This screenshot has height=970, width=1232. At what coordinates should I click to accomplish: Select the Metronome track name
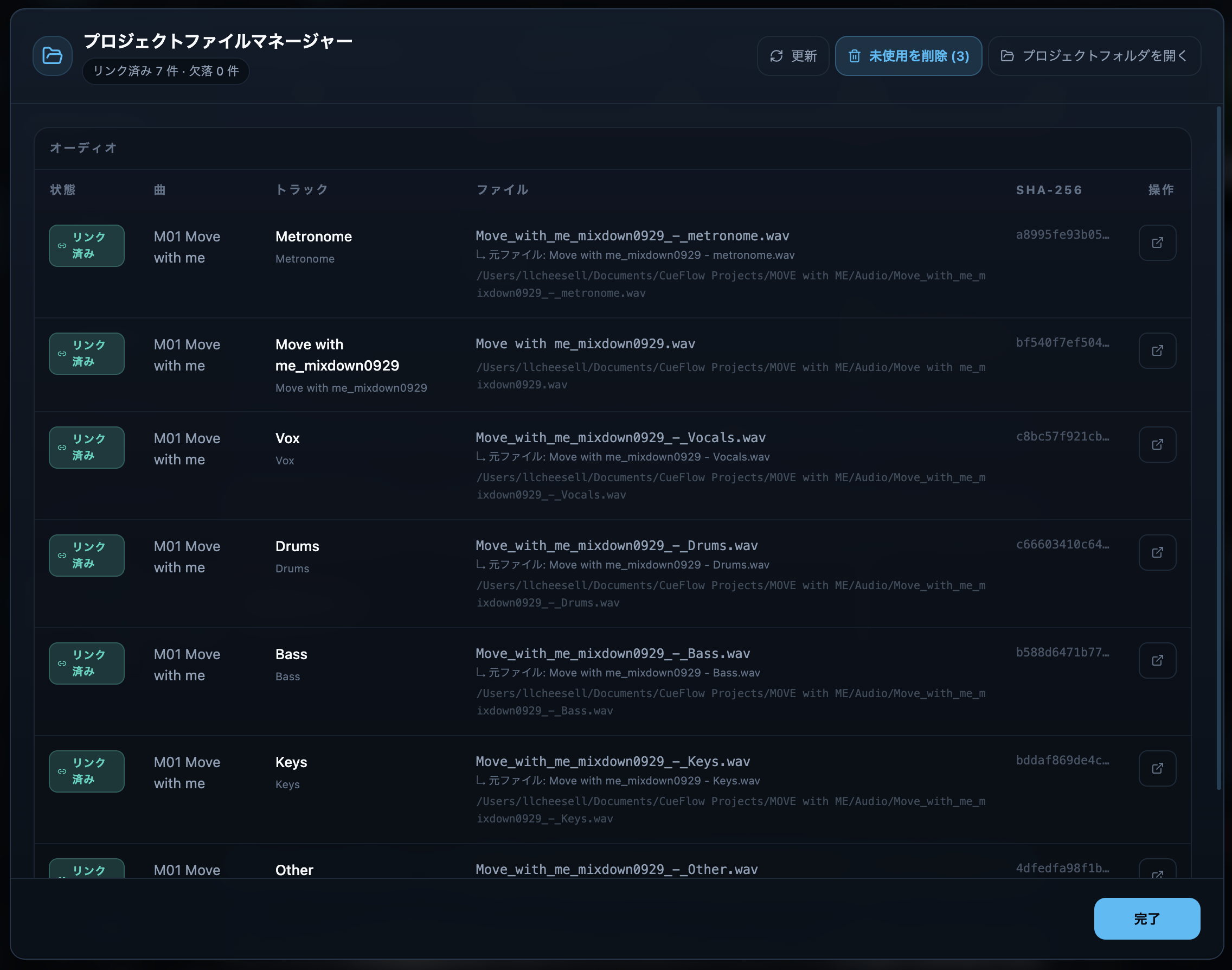[x=313, y=236]
